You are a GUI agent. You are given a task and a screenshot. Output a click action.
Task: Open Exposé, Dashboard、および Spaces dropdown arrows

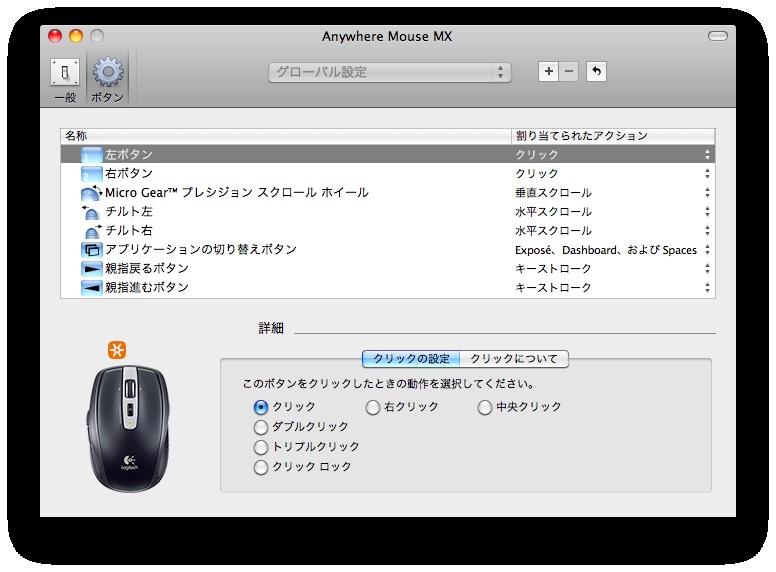point(707,250)
